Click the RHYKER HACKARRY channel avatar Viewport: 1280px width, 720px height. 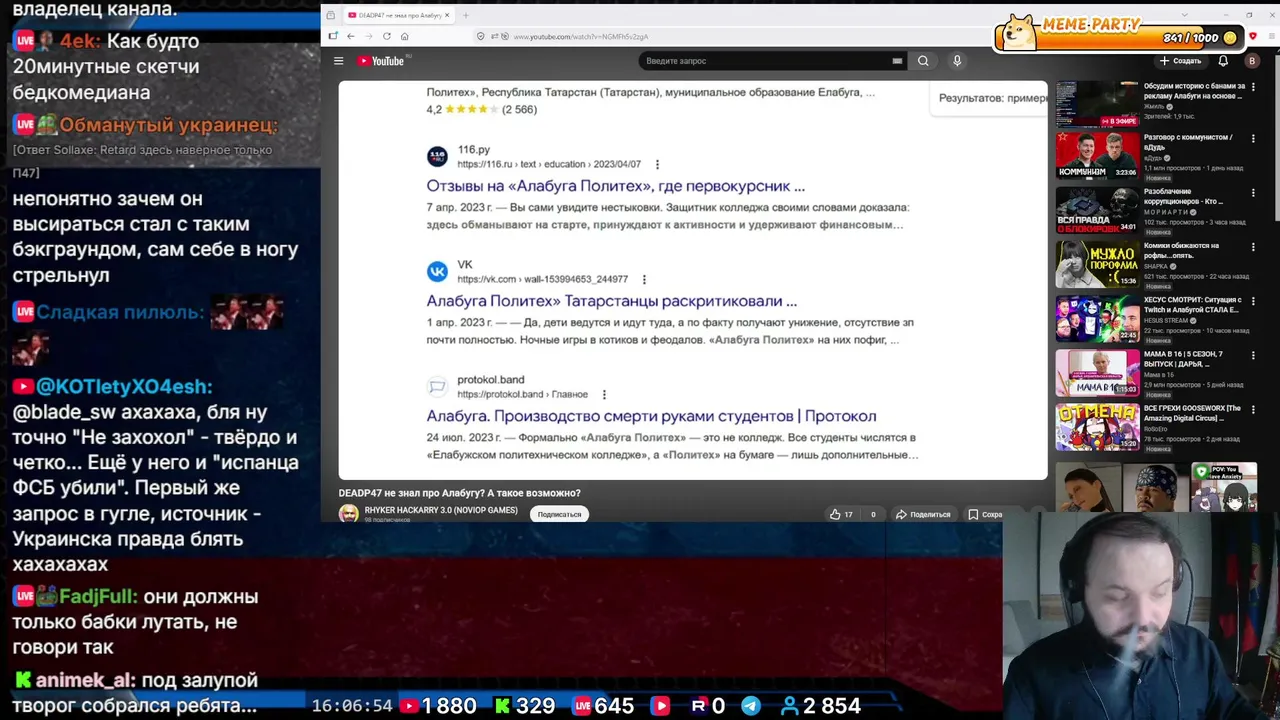(x=348, y=514)
